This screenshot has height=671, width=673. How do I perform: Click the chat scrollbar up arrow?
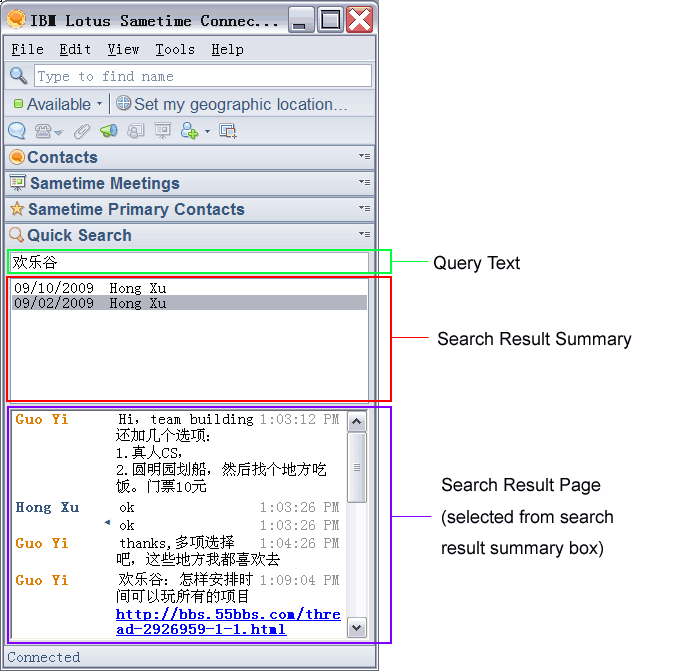point(357,422)
